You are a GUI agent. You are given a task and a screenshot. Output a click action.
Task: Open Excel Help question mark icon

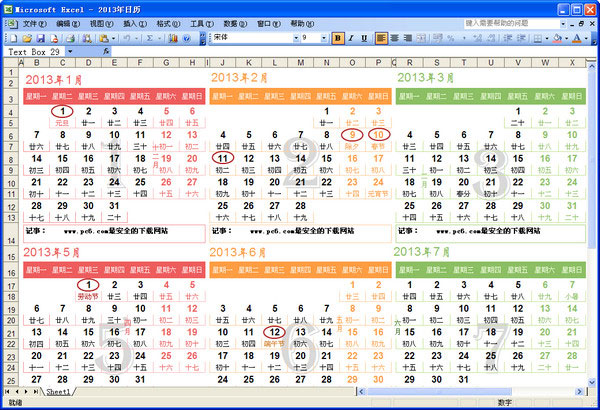186,38
